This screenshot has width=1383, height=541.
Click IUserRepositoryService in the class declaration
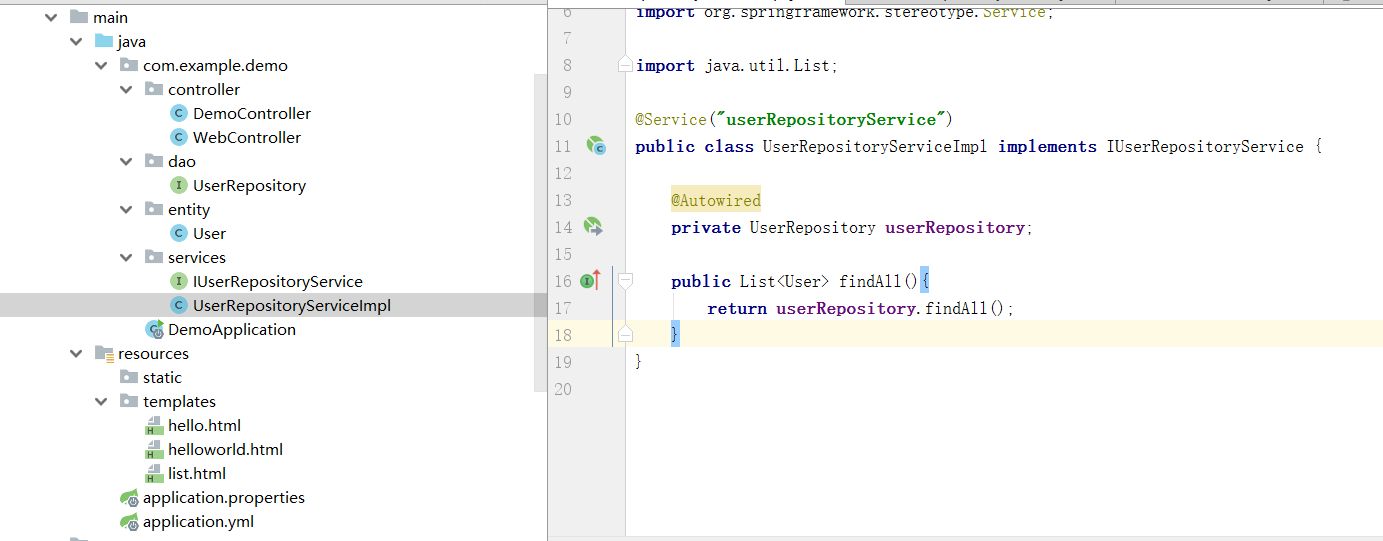pos(1205,146)
